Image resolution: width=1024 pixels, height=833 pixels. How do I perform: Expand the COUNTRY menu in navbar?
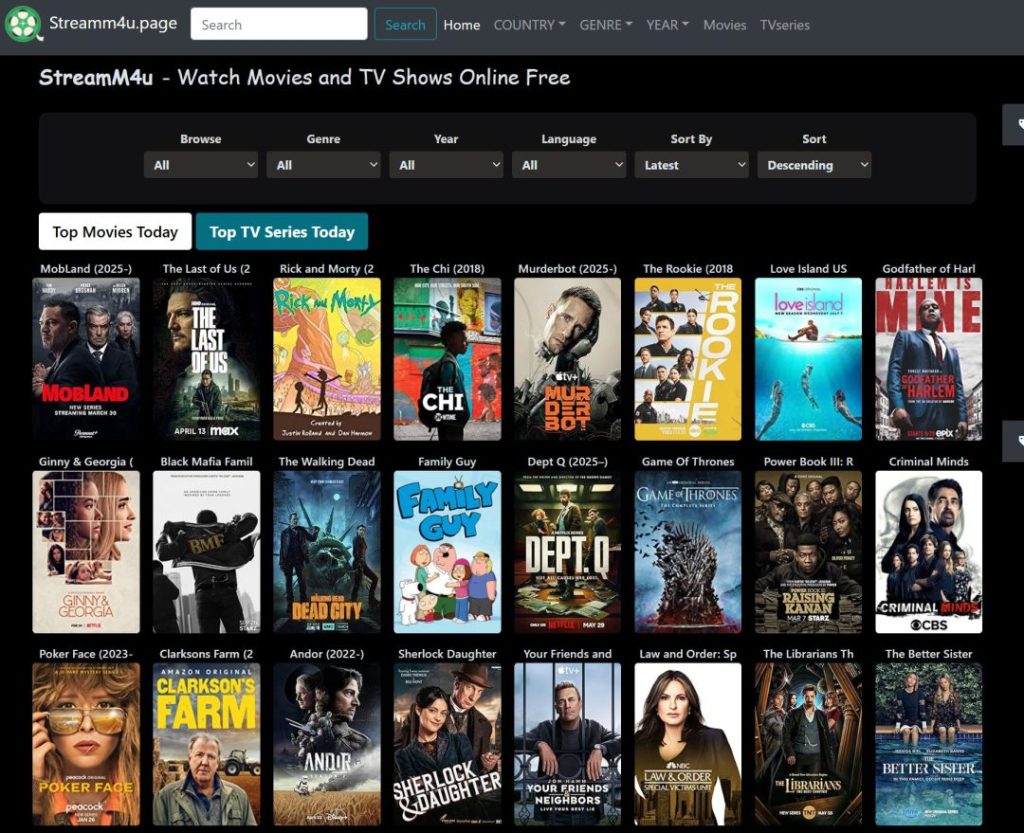point(529,25)
